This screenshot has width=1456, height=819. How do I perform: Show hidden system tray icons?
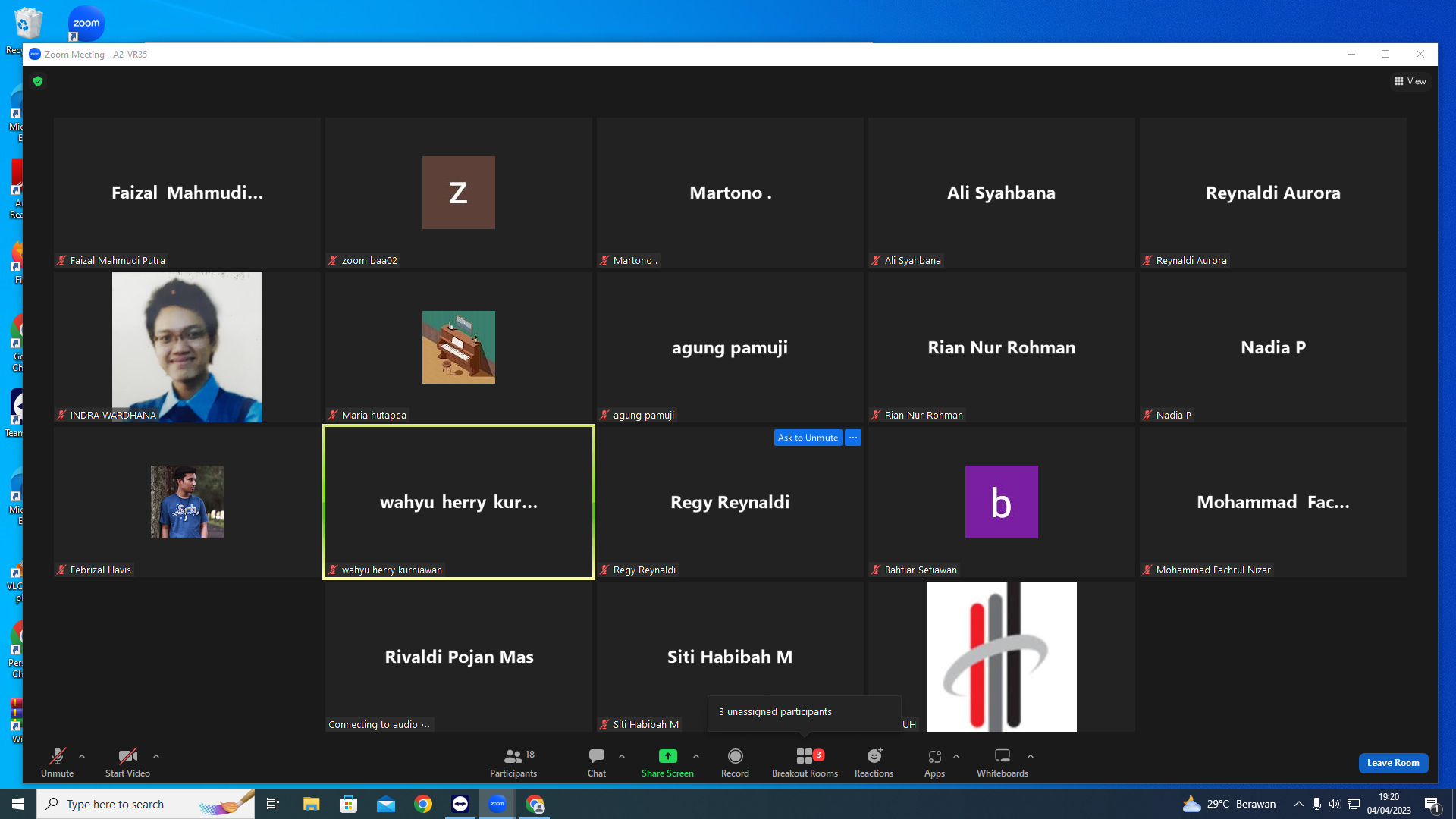point(1299,804)
